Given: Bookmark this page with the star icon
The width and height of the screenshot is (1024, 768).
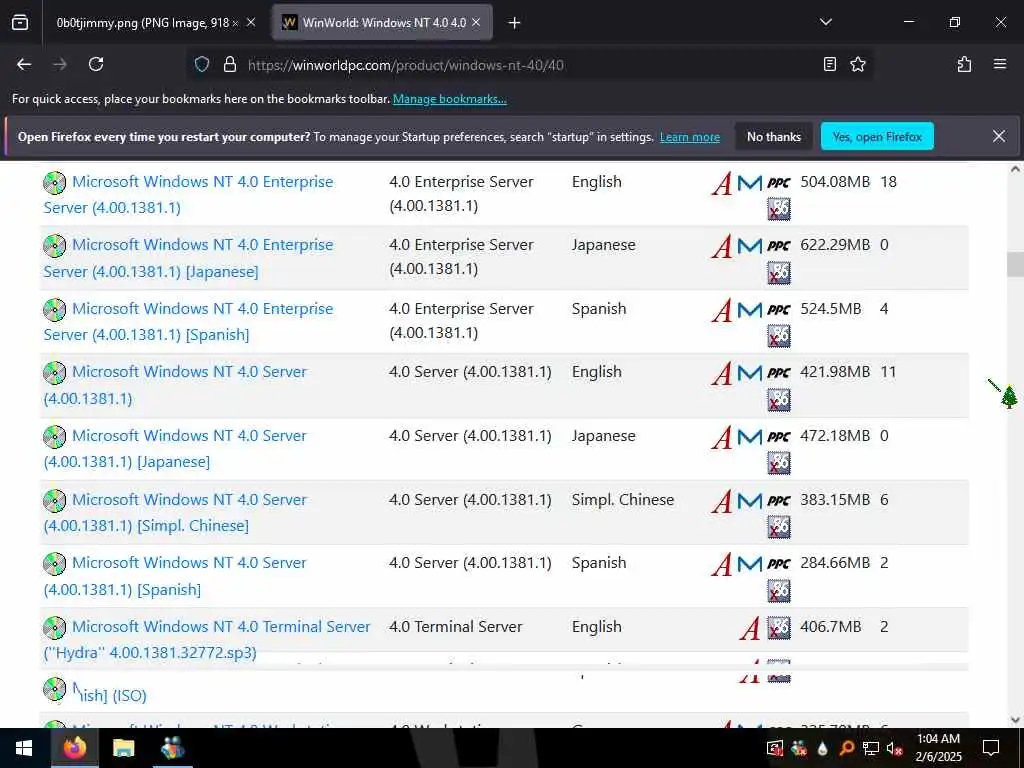Looking at the screenshot, I should tap(857, 64).
